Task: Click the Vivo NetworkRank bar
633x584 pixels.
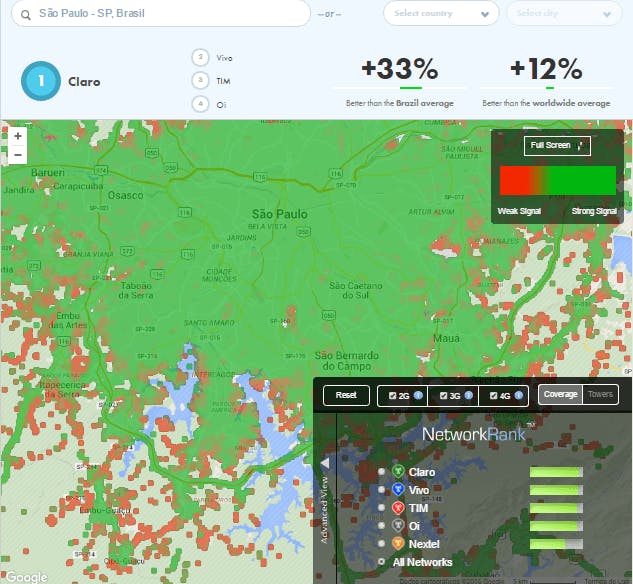Action: pos(556,490)
